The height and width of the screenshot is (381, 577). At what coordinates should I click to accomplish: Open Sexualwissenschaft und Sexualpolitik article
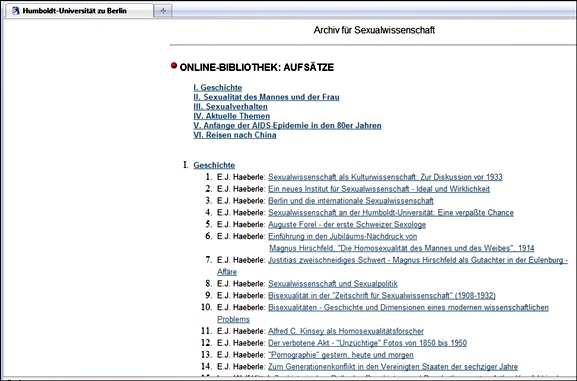(x=333, y=284)
